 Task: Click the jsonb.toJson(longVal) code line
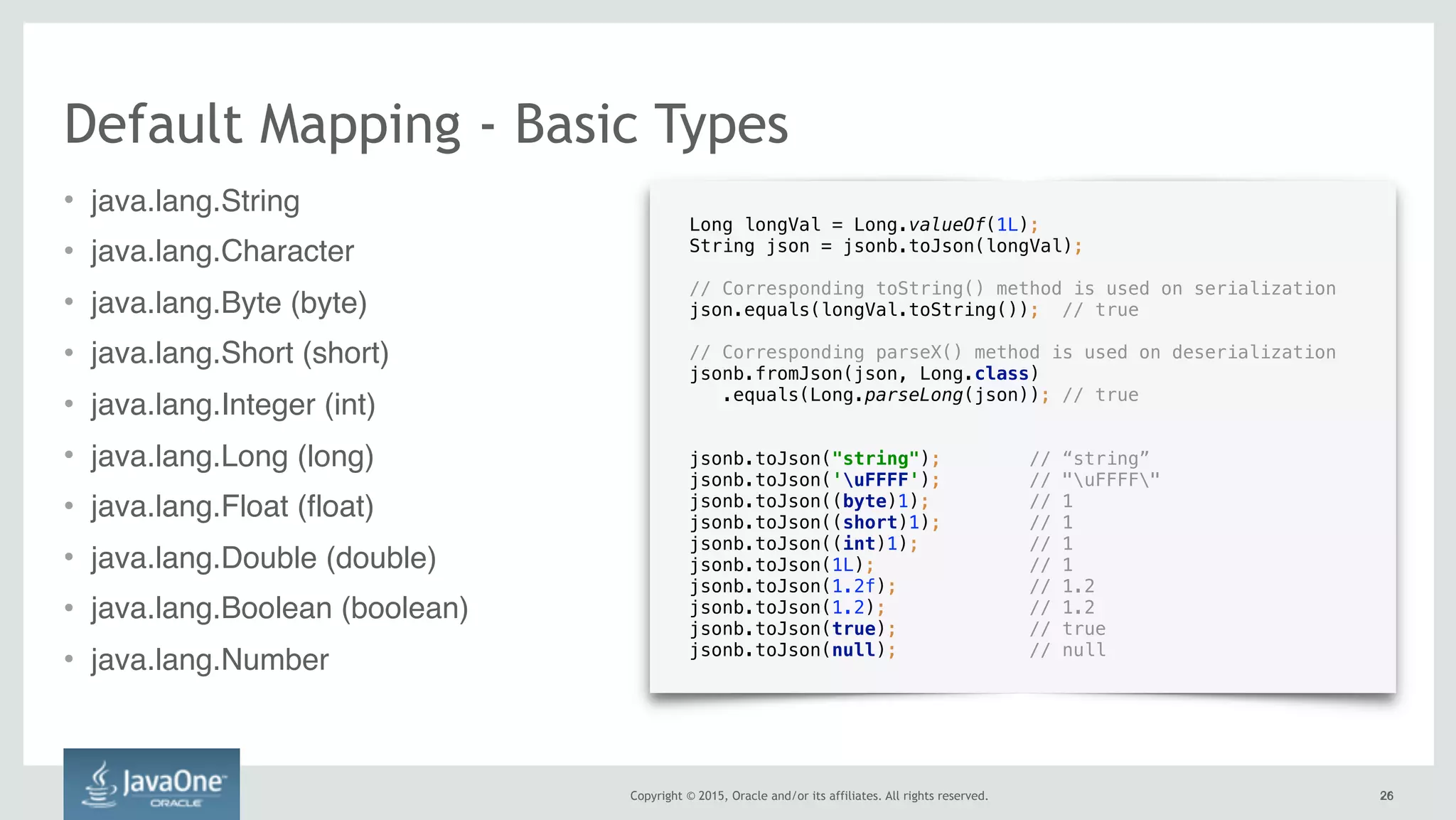click(x=885, y=246)
